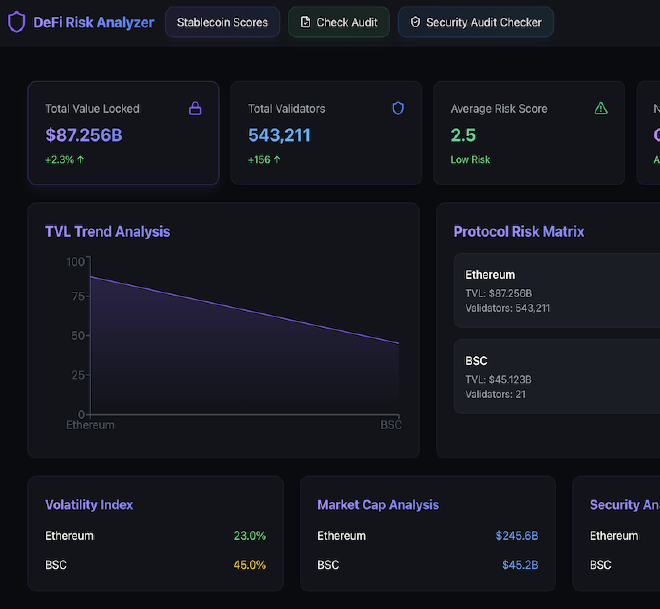Screen dimensions: 660x609
Task: Click the 75 tick on chart y-axis
Action: pyautogui.click(x=79, y=296)
